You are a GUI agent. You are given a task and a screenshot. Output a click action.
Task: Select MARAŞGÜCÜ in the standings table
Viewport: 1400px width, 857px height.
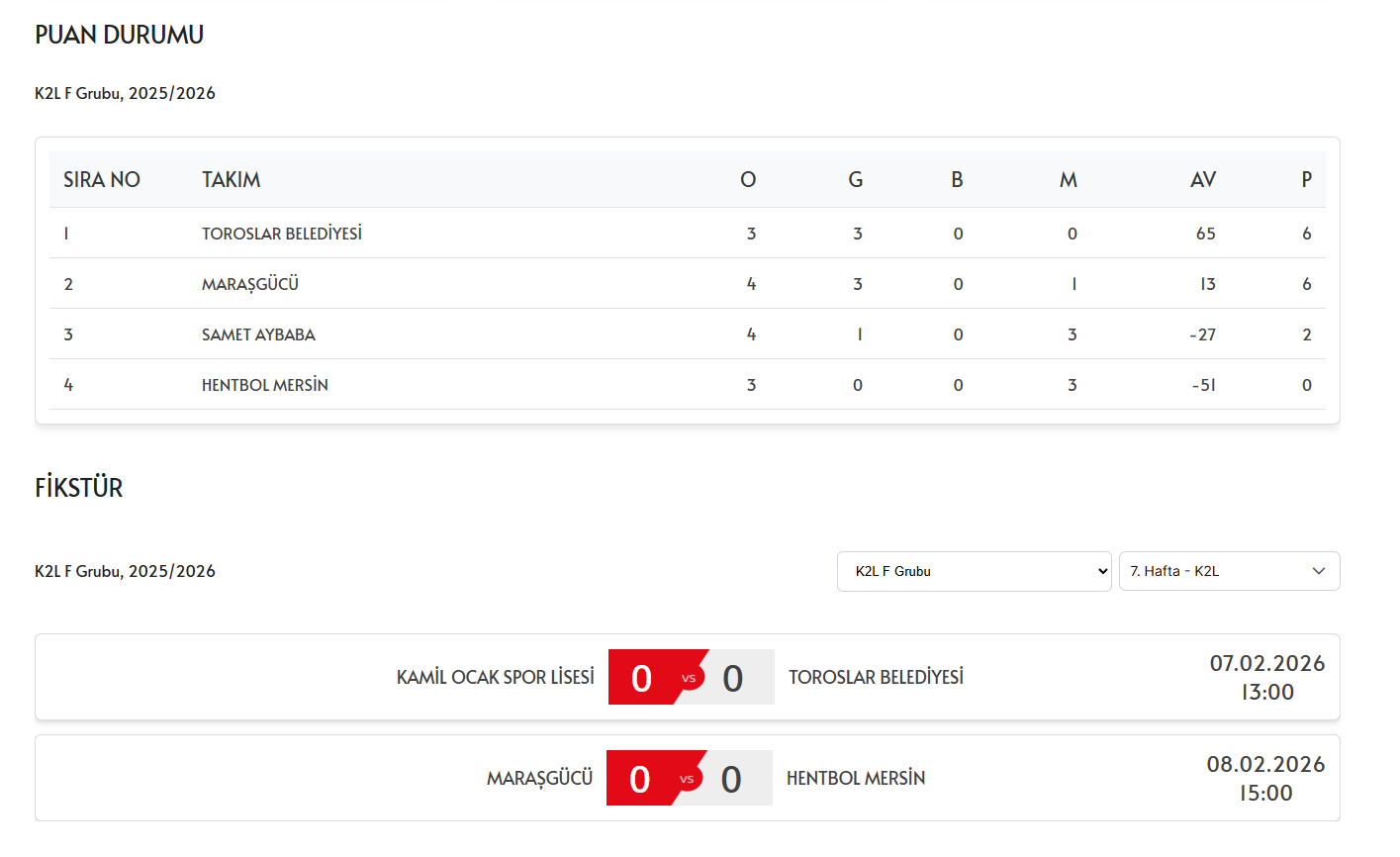coord(250,284)
